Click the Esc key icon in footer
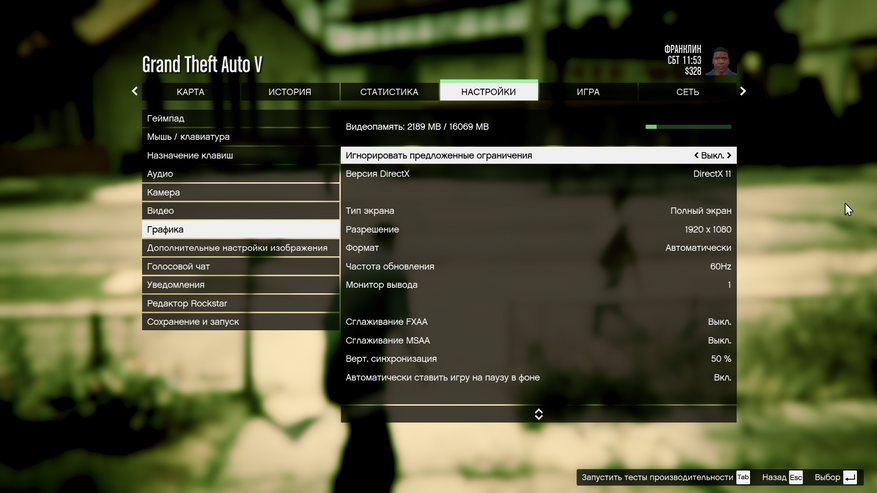 pyautogui.click(x=796, y=477)
